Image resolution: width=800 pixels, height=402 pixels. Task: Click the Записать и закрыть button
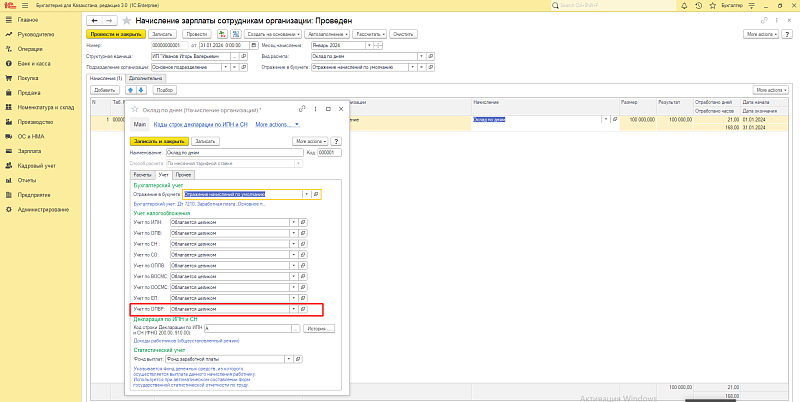[x=159, y=142]
